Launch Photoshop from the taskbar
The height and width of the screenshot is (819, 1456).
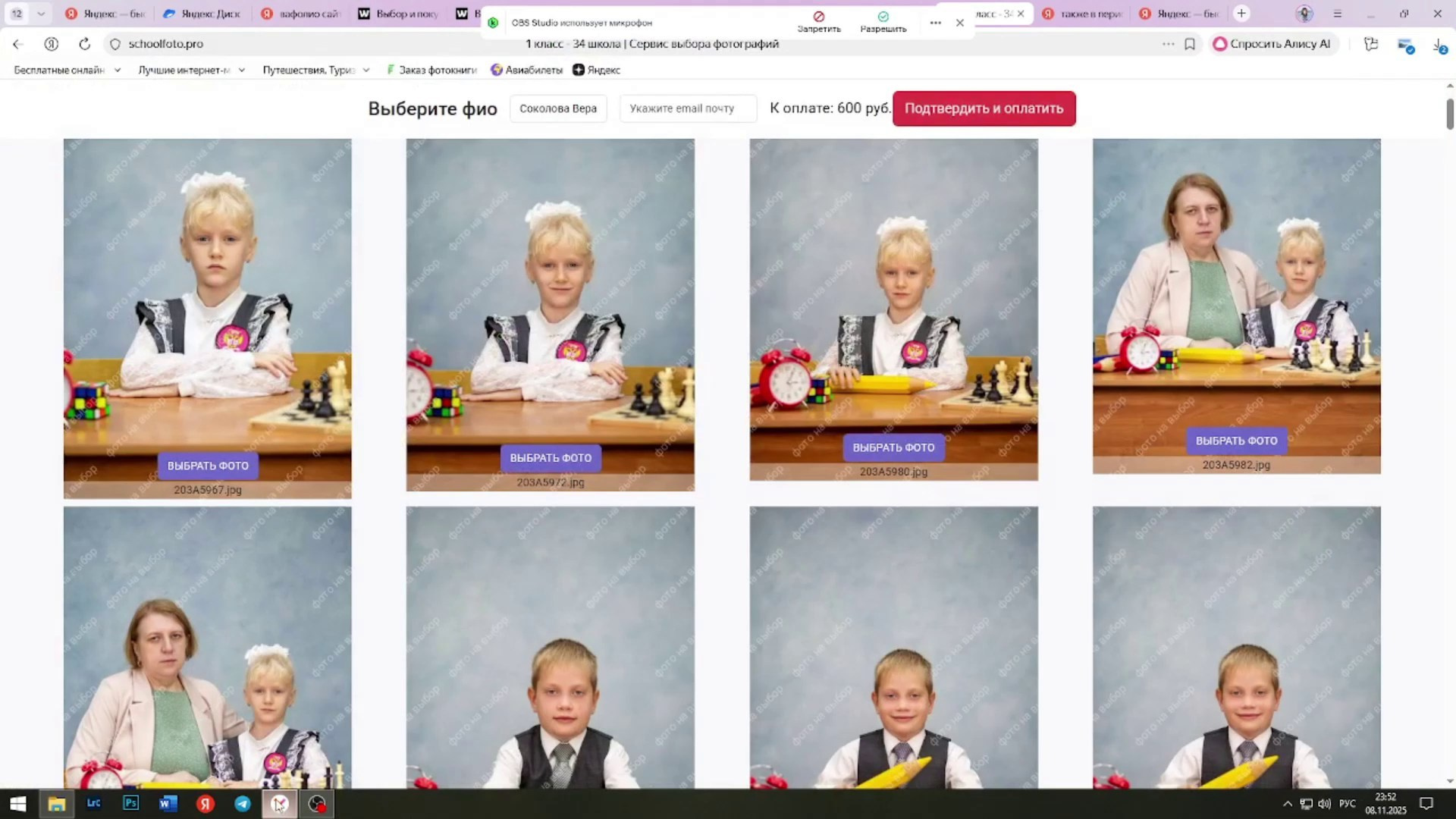click(130, 804)
